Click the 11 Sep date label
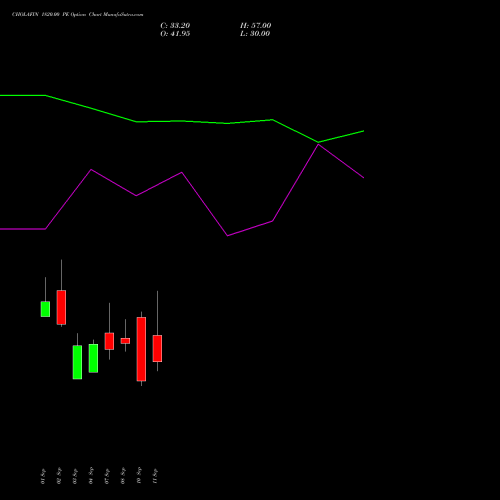The image size is (500, 500). click(x=155, y=476)
